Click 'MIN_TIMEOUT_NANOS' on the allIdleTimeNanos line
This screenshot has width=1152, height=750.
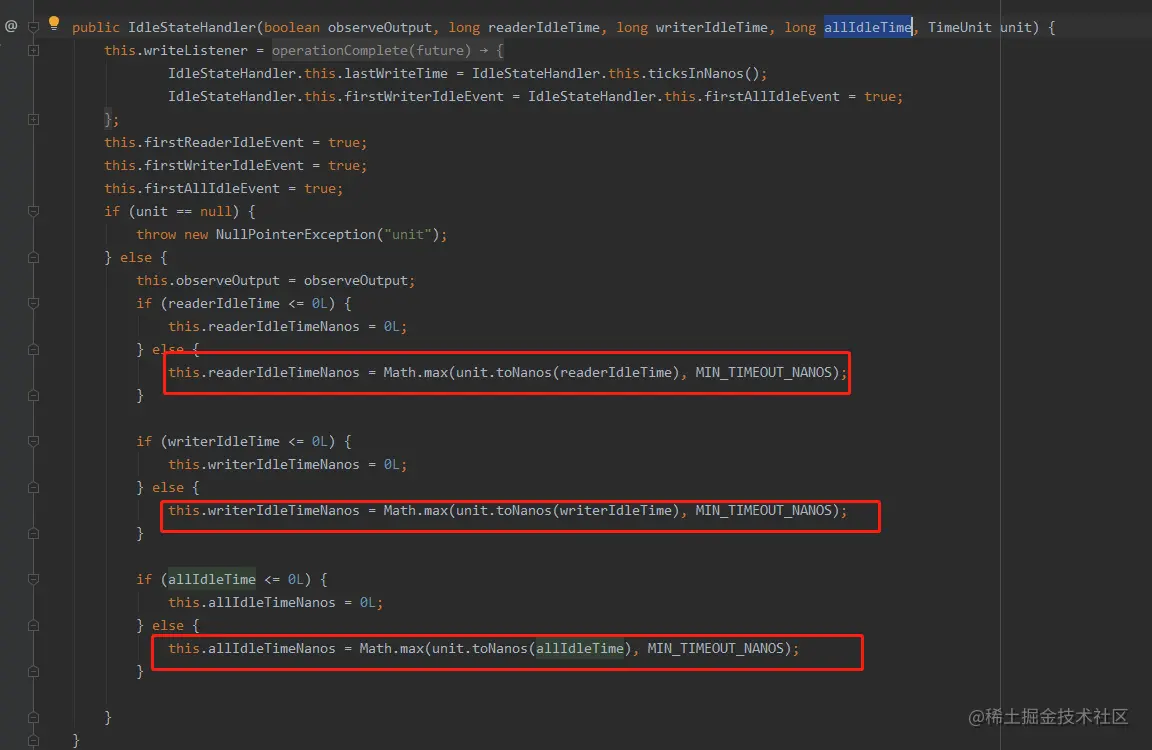(x=716, y=649)
